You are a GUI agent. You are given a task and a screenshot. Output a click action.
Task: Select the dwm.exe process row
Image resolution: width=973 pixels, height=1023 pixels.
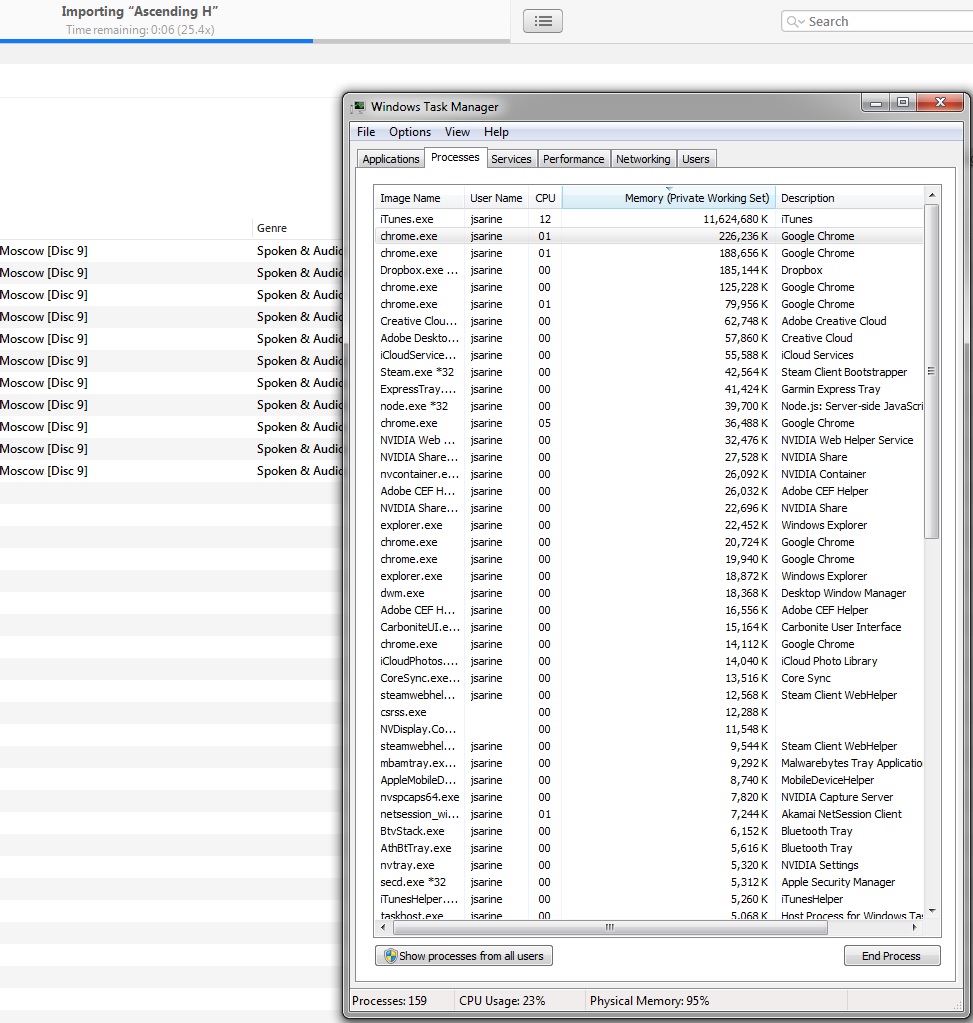[x=649, y=593]
